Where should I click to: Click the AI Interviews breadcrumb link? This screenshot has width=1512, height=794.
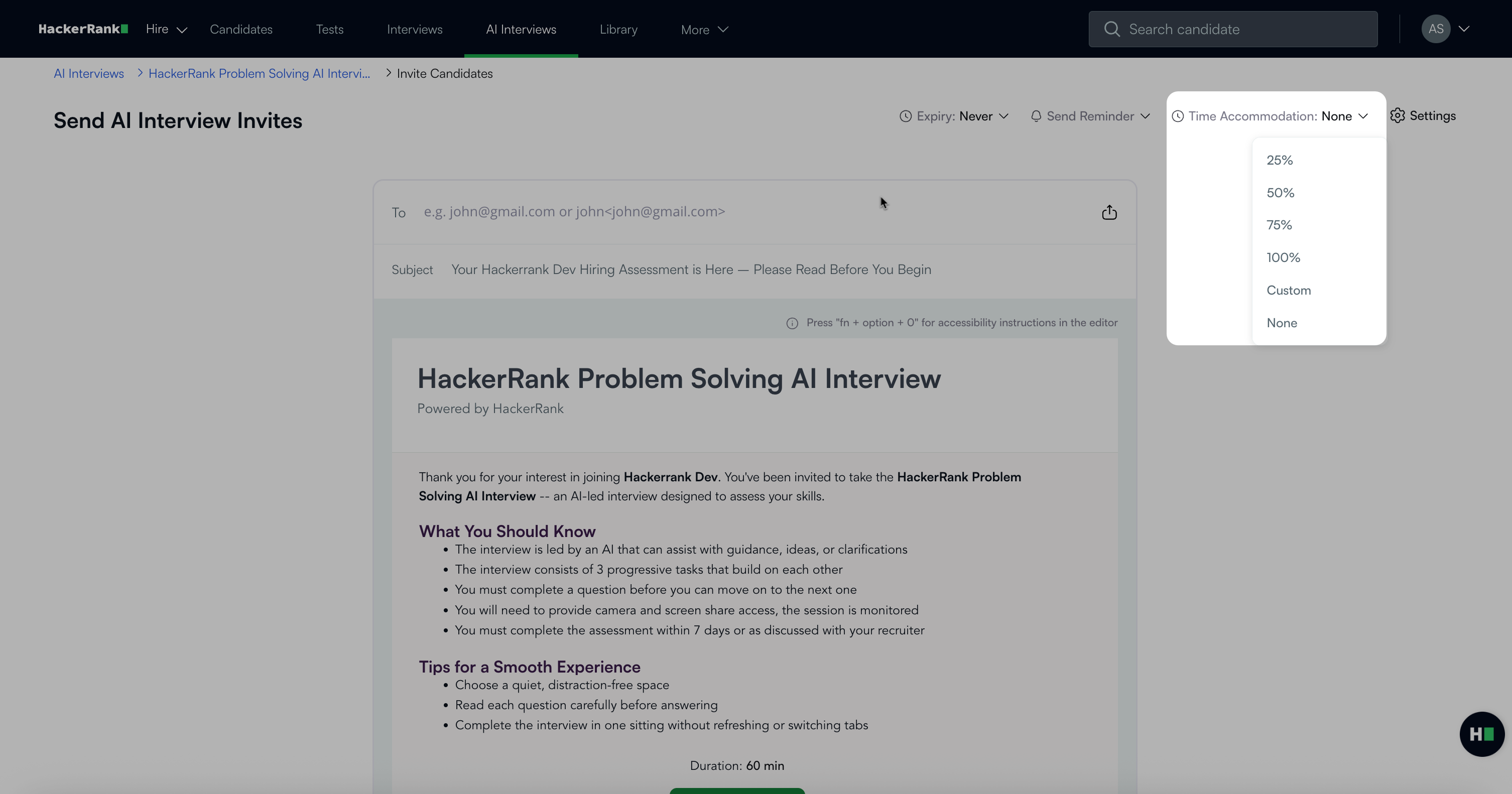(89, 73)
